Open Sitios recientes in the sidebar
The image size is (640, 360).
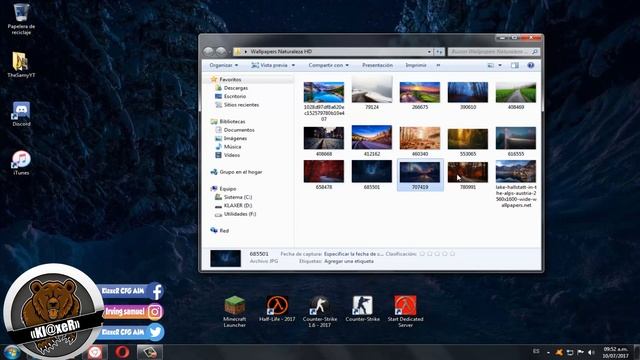[x=241, y=105]
